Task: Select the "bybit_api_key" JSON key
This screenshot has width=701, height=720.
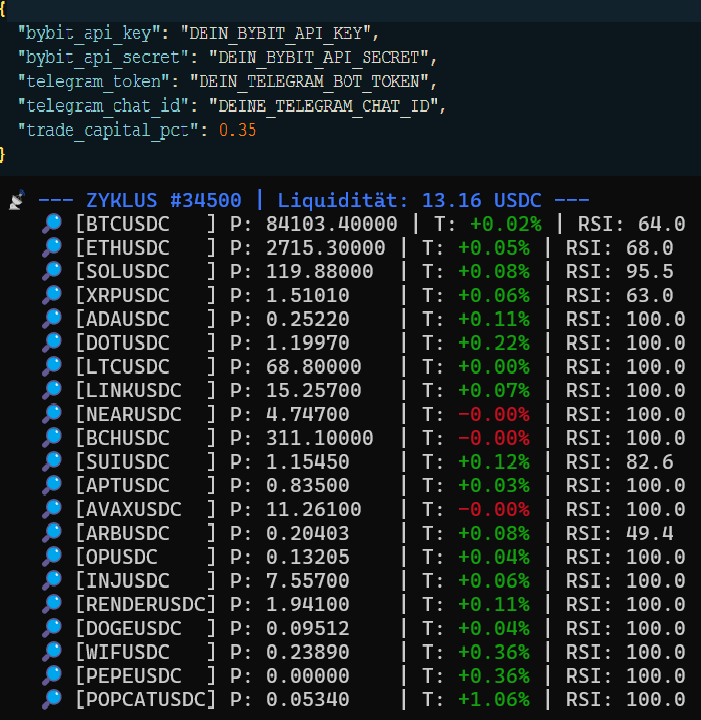Action: [90, 33]
